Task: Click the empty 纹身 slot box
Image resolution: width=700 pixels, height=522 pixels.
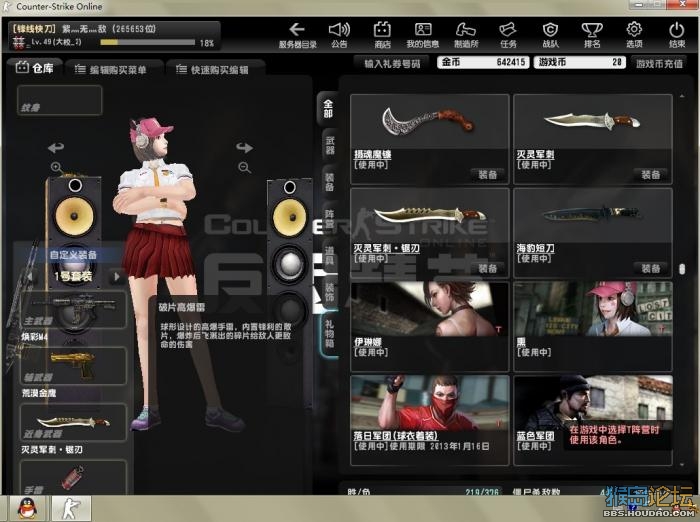Action: click(x=59, y=100)
